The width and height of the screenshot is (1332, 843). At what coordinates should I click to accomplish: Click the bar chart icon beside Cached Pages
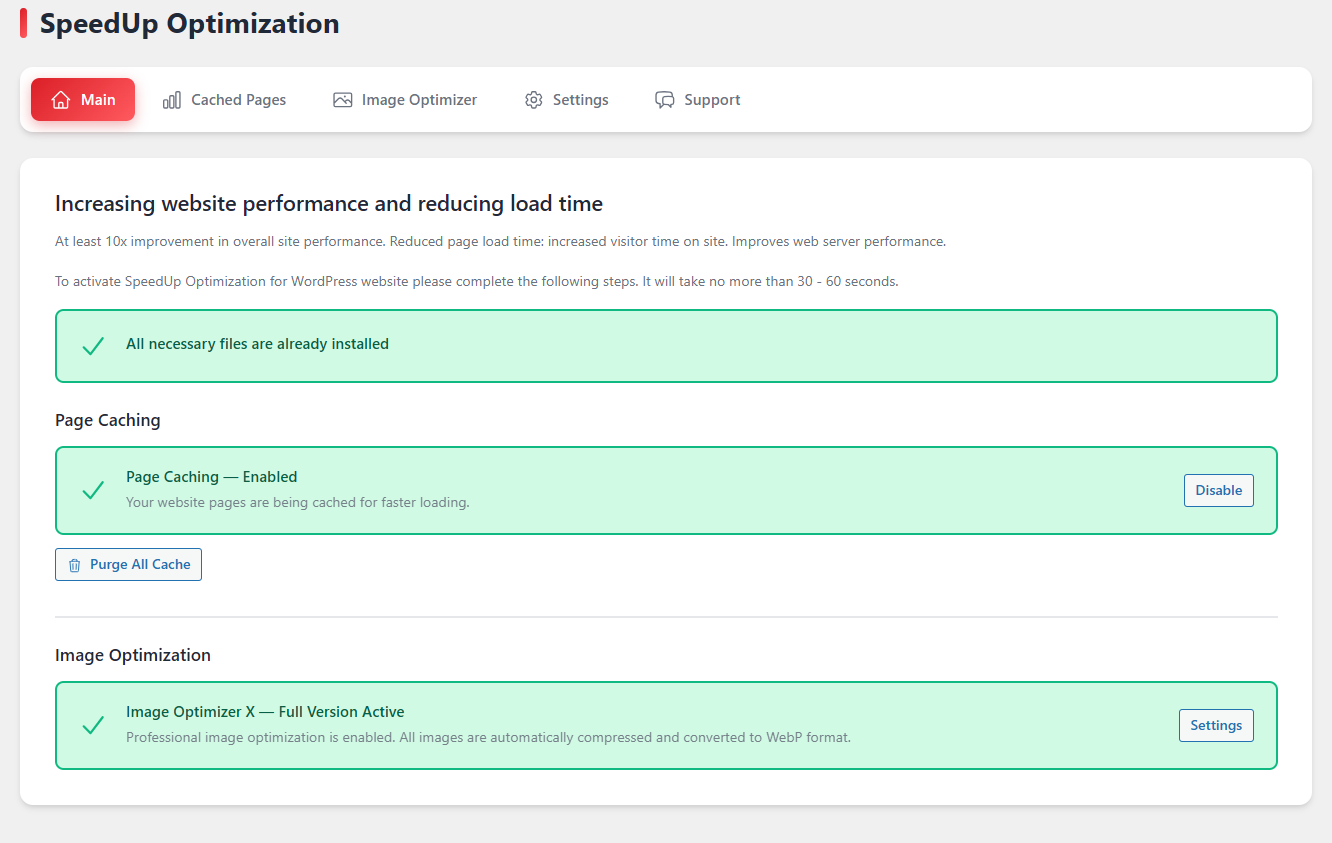click(x=172, y=100)
